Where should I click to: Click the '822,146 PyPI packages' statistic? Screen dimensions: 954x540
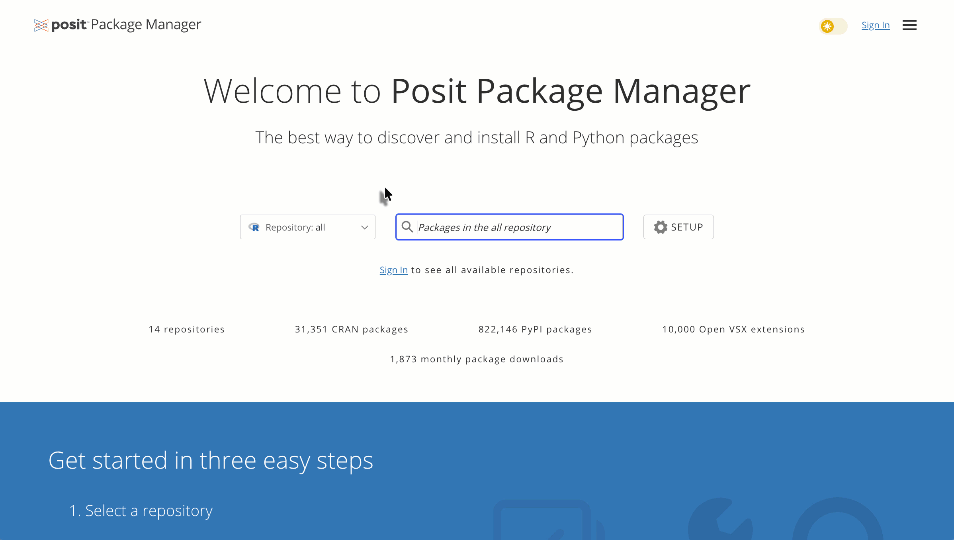[x=535, y=329]
